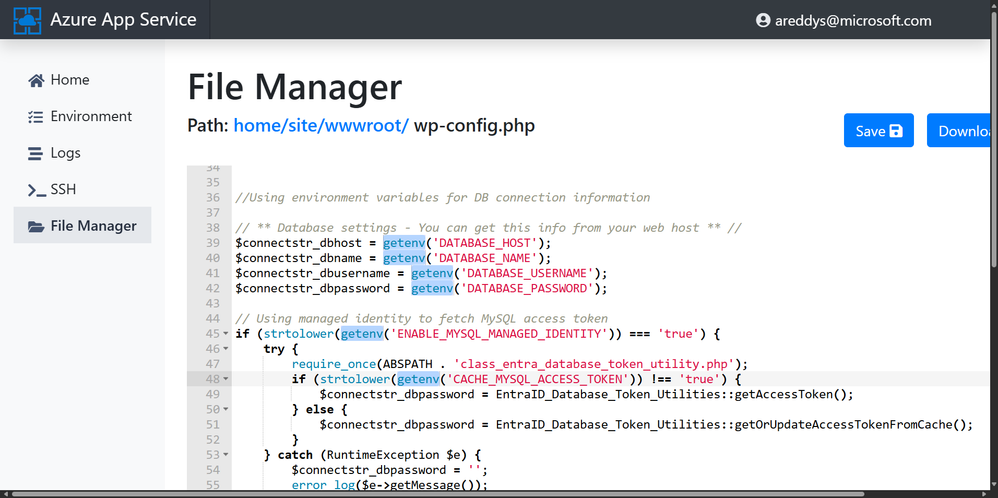Click the getenv call on line 41
The width and height of the screenshot is (998, 498).
click(x=432, y=273)
